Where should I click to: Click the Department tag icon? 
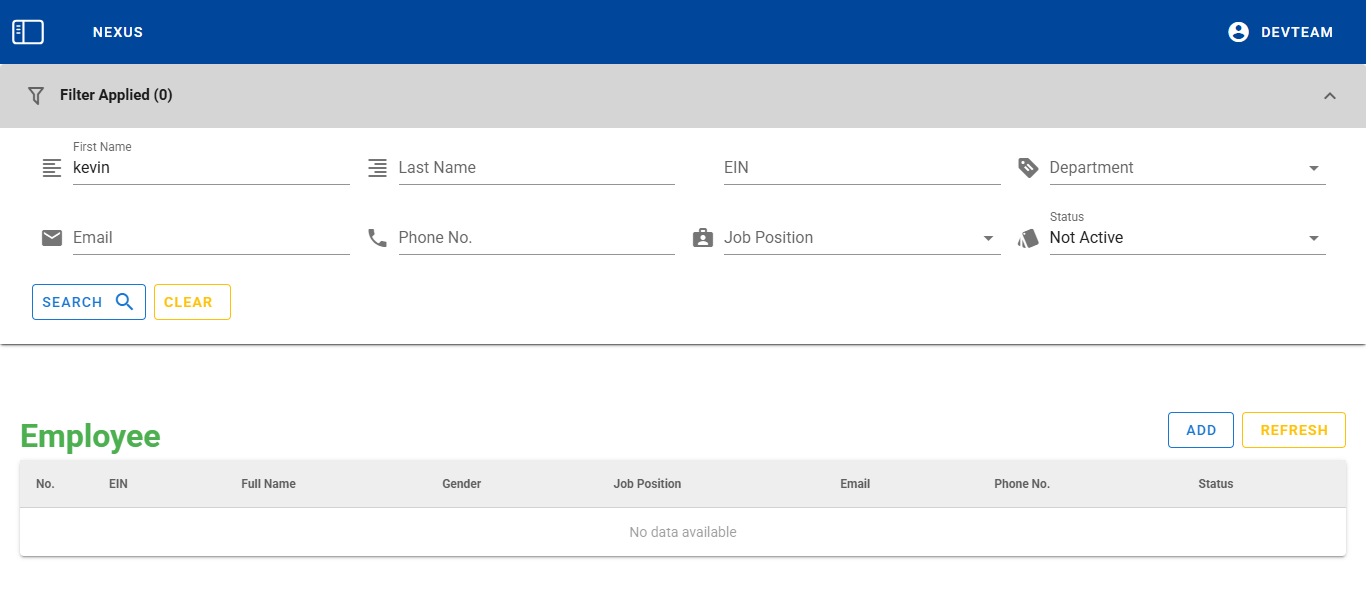(x=1028, y=168)
